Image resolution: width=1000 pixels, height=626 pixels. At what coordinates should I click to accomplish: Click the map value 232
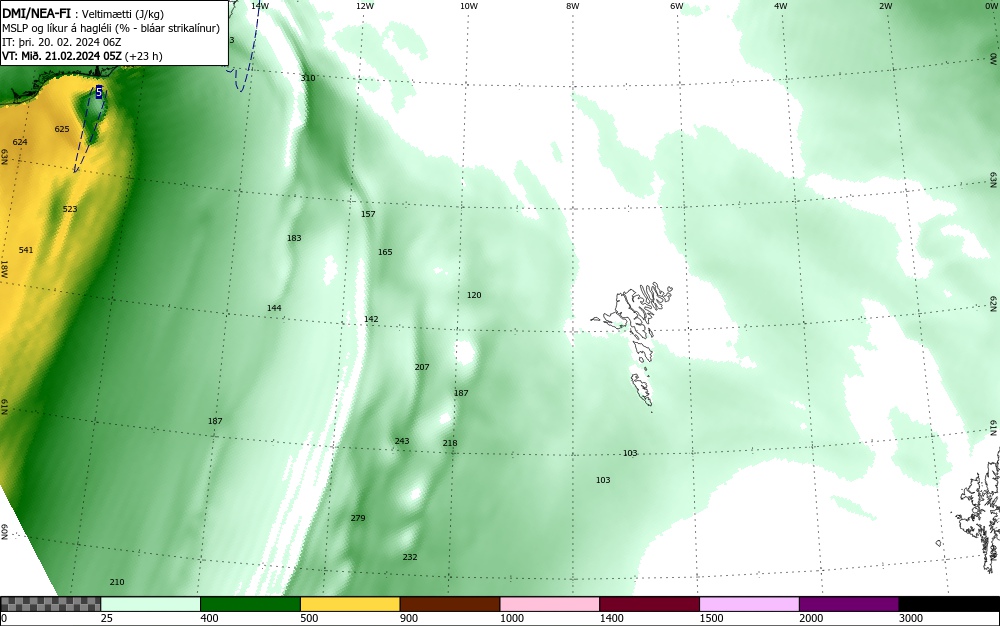[x=409, y=557]
